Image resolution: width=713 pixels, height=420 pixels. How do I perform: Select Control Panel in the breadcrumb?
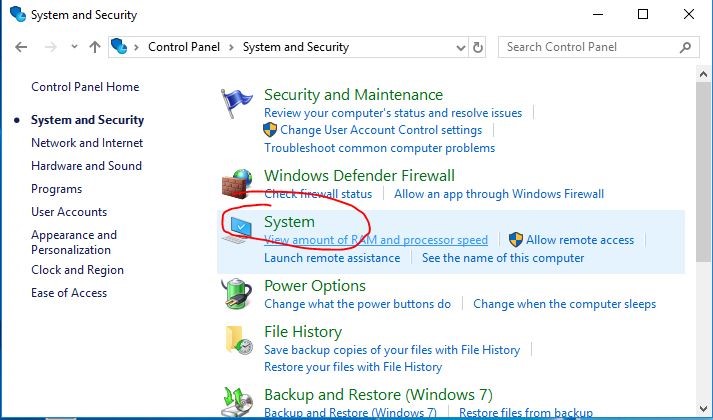tap(184, 47)
